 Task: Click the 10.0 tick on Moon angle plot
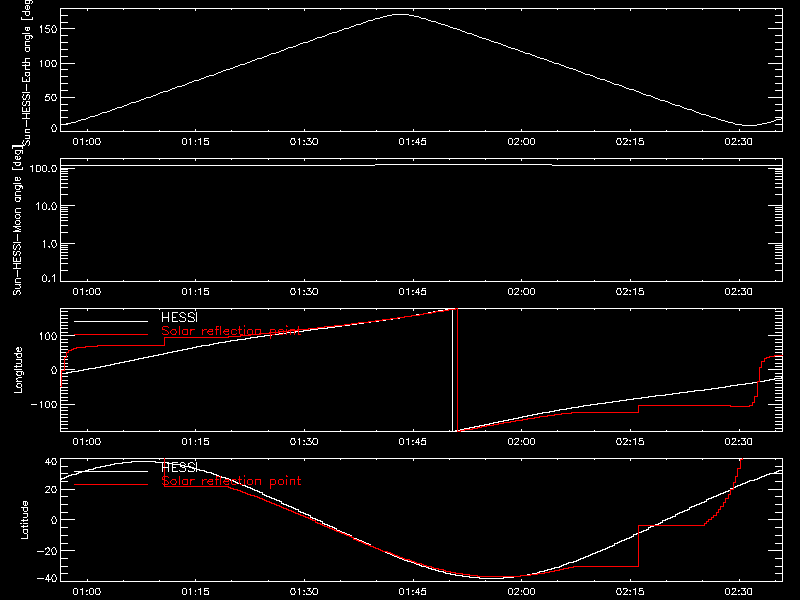click(x=46, y=206)
